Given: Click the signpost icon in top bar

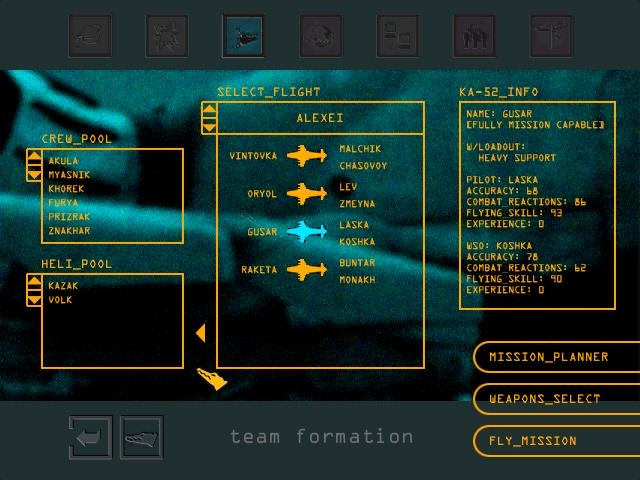Looking at the screenshot, I should click(x=551, y=35).
